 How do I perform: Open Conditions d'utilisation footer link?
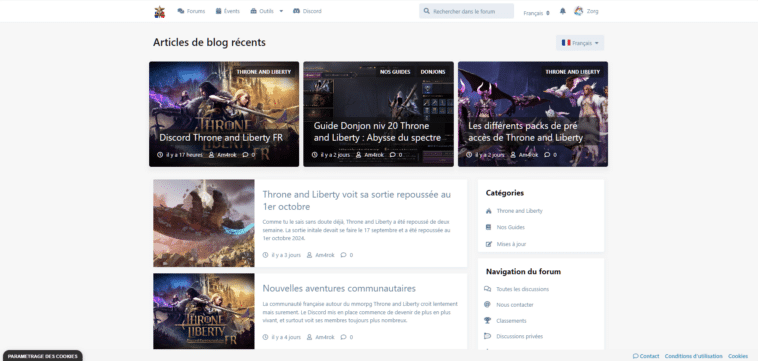[693, 356]
